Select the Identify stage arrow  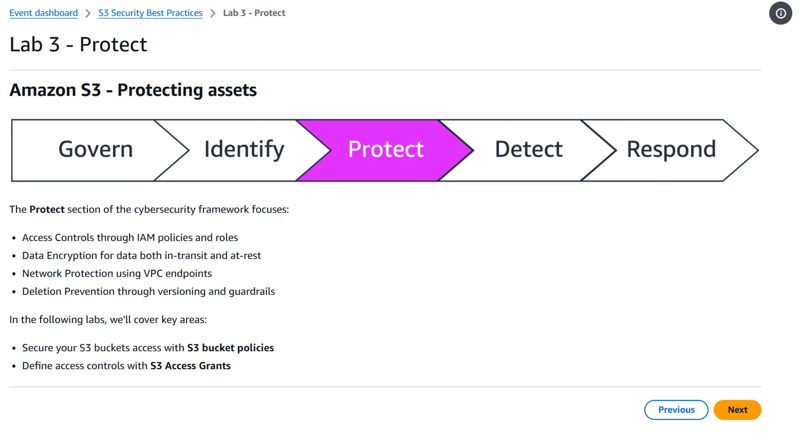coord(244,150)
